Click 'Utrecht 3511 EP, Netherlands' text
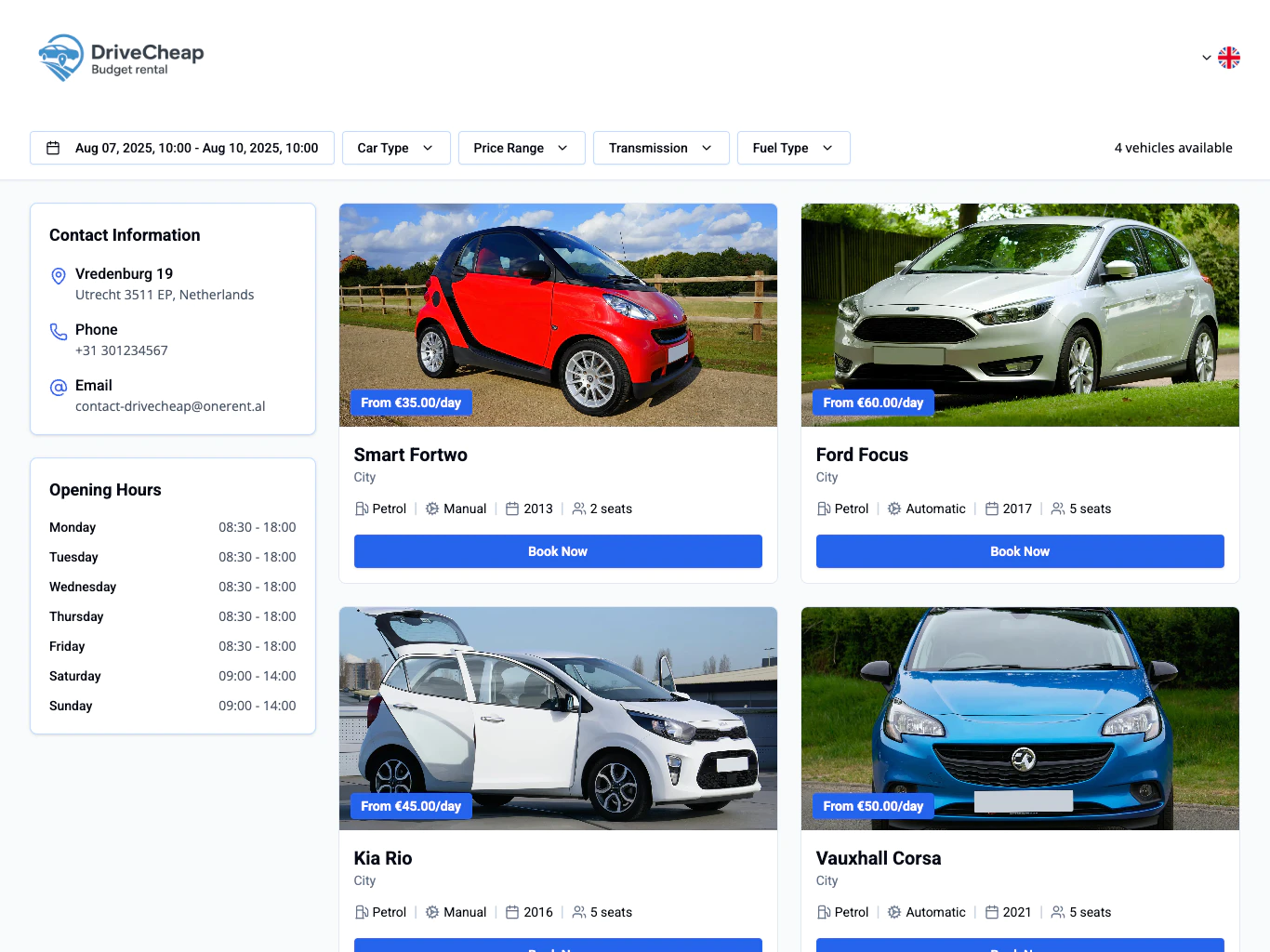Viewport: 1270px width, 952px height. [x=165, y=295]
